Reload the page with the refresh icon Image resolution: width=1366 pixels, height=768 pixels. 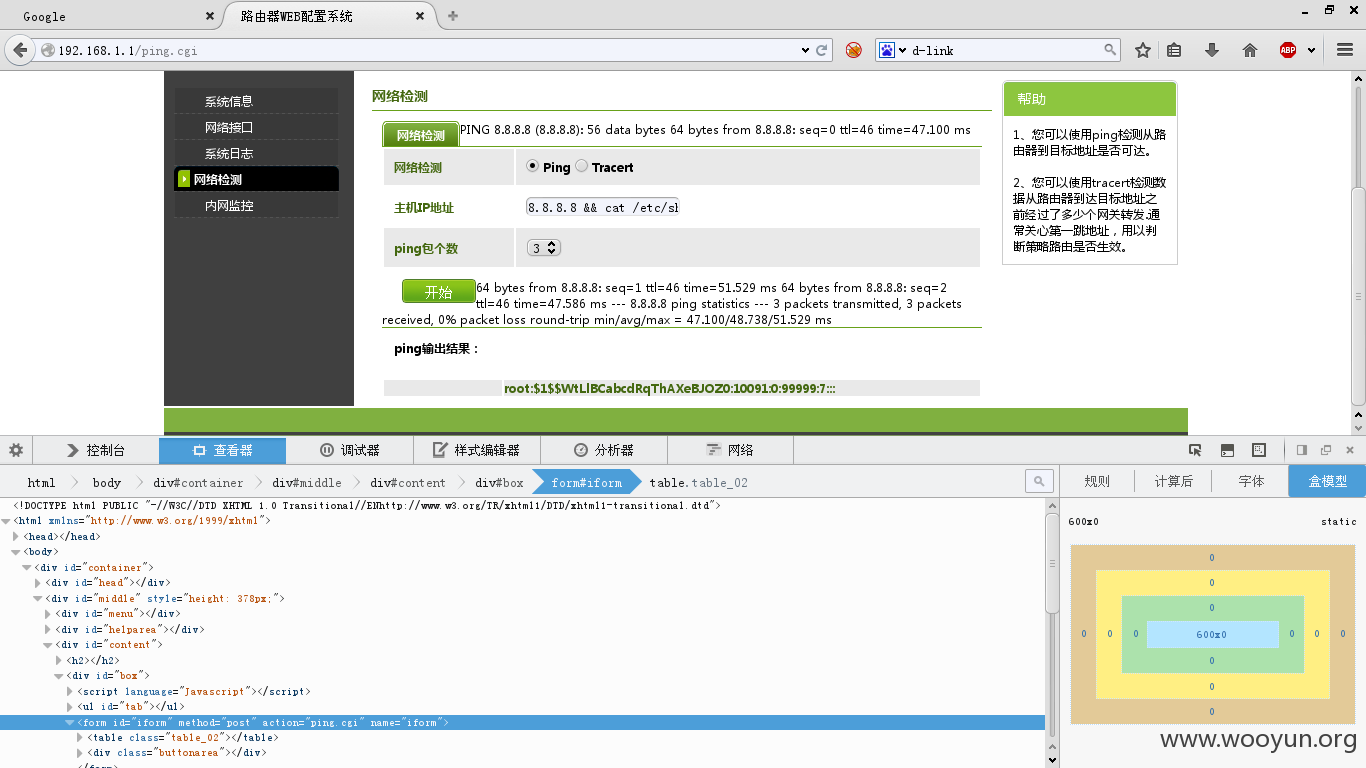pos(822,50)
